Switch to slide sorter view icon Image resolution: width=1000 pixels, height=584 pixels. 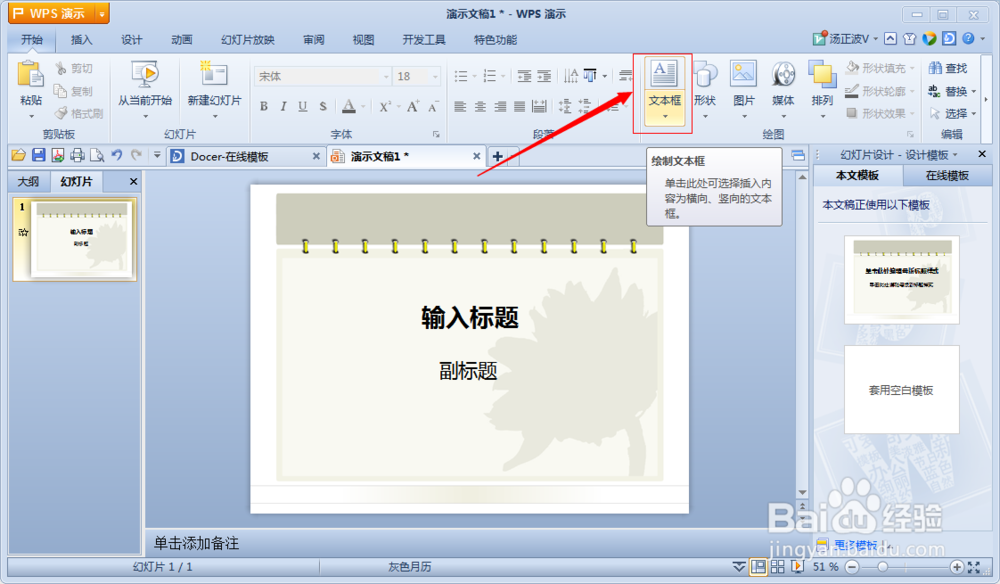777,567
